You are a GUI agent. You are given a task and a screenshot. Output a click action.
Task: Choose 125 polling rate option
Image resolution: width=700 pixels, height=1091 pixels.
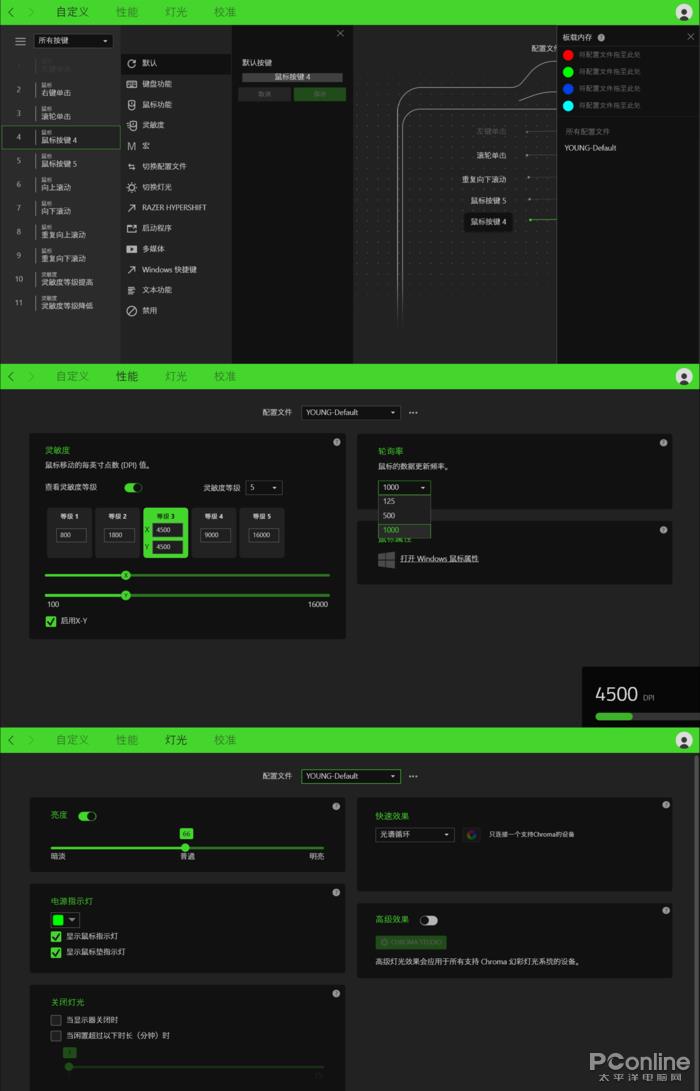click(404, 501)
